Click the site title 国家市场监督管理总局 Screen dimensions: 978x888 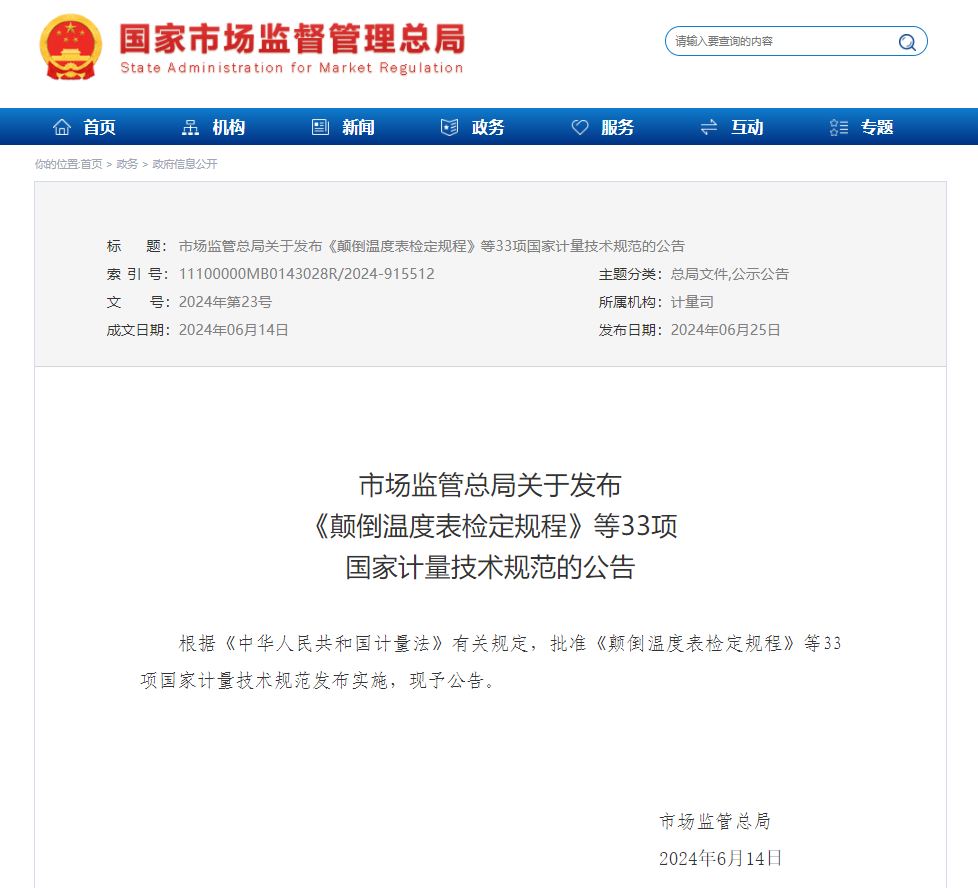293,39
